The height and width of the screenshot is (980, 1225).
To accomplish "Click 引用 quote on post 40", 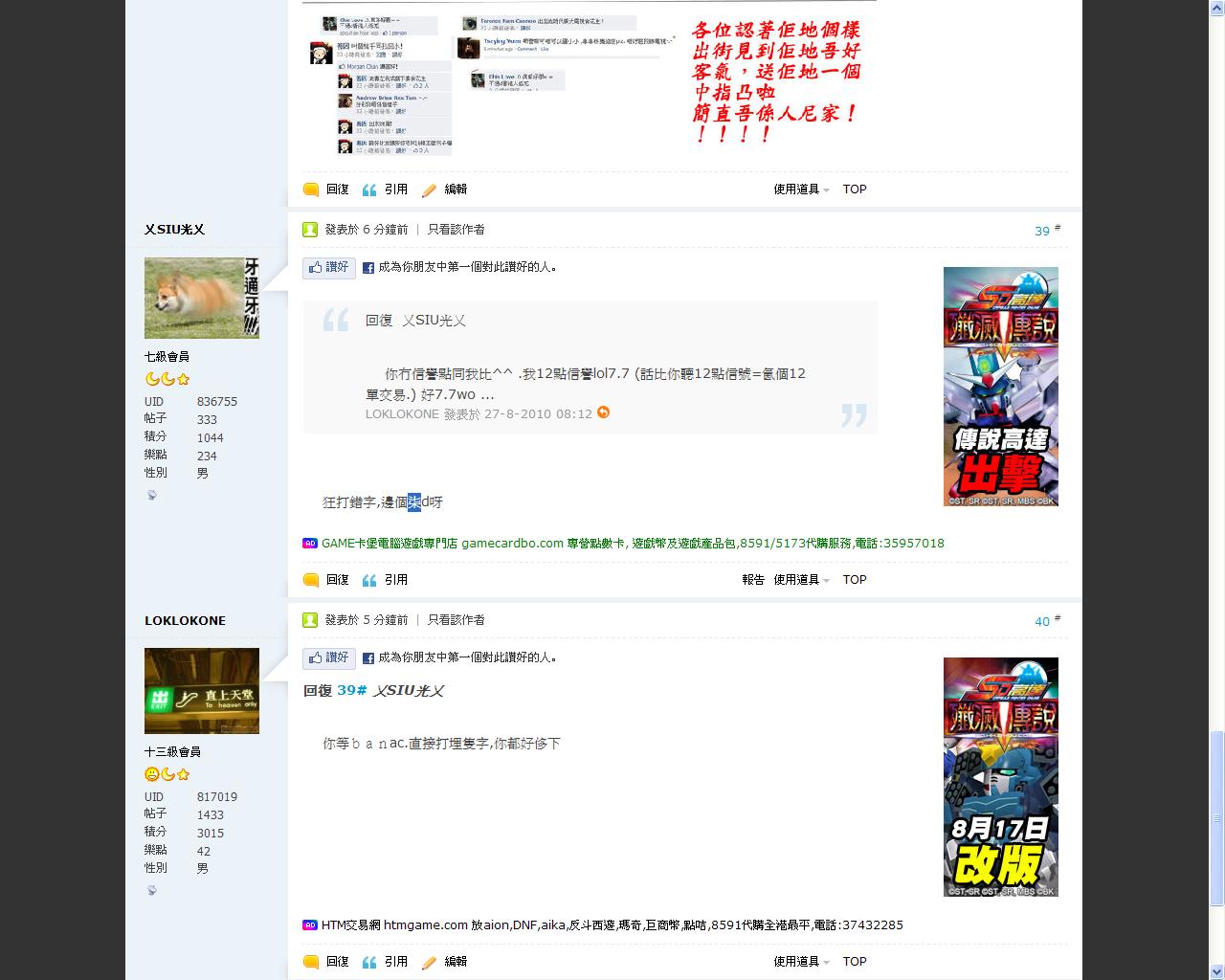I will (x=386, y=962).
